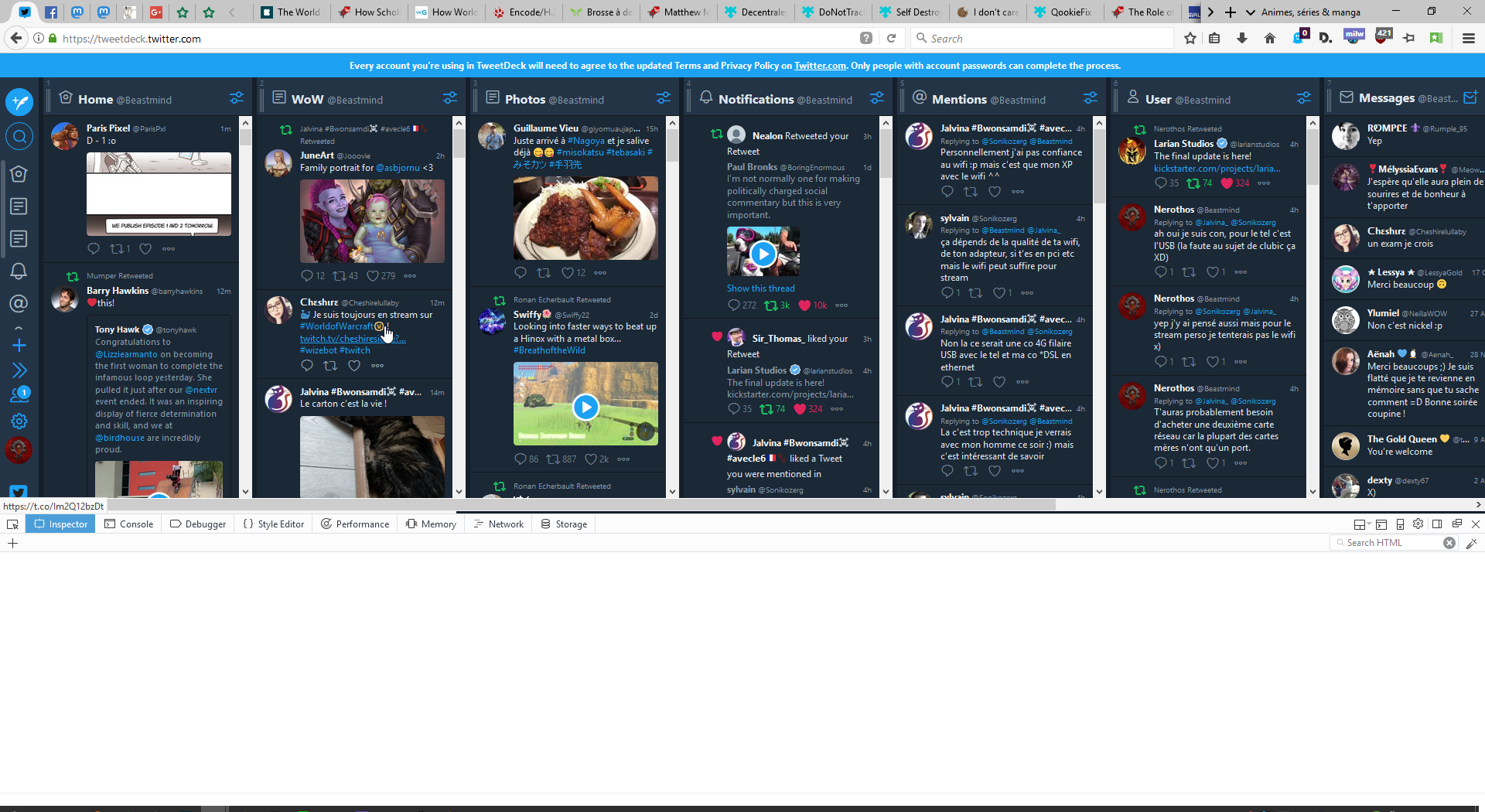Screen dimensions: 1485x812
Task: Click the Home column scrollbar down arrow
Action: point(245,492)
